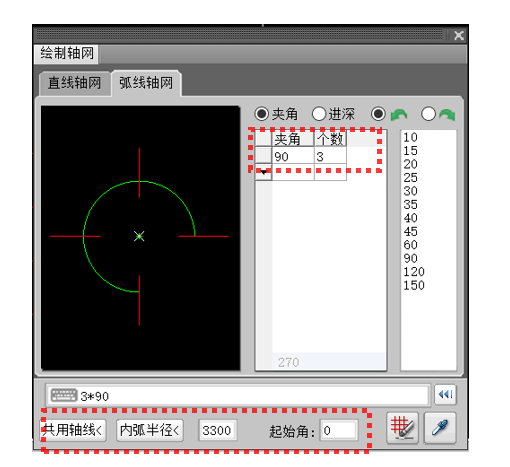Select the counterclockwise direction radio button
510x467 pixels.
click(x=378, y=114)
